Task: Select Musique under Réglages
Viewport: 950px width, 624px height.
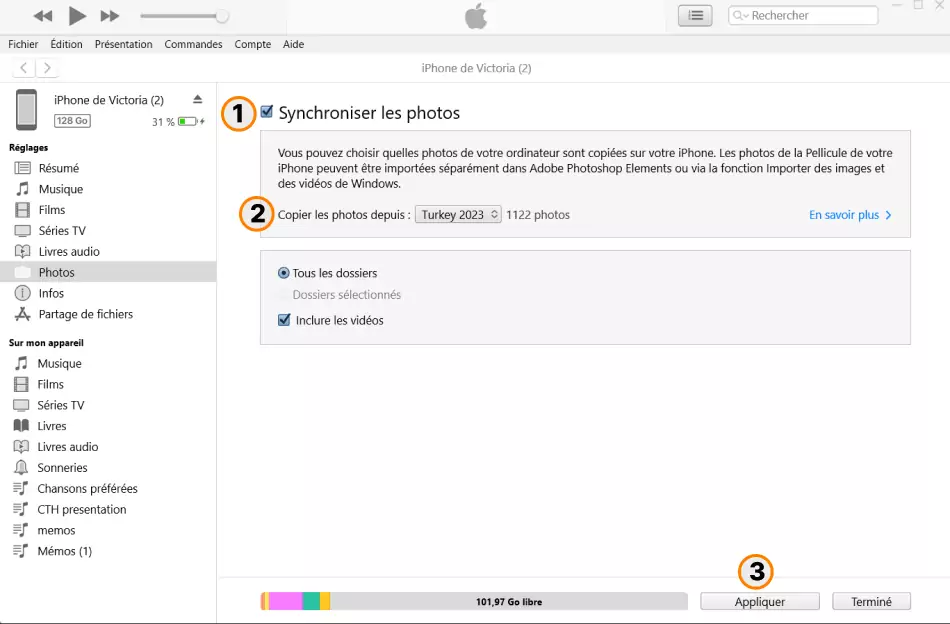Action: [61, 189]
